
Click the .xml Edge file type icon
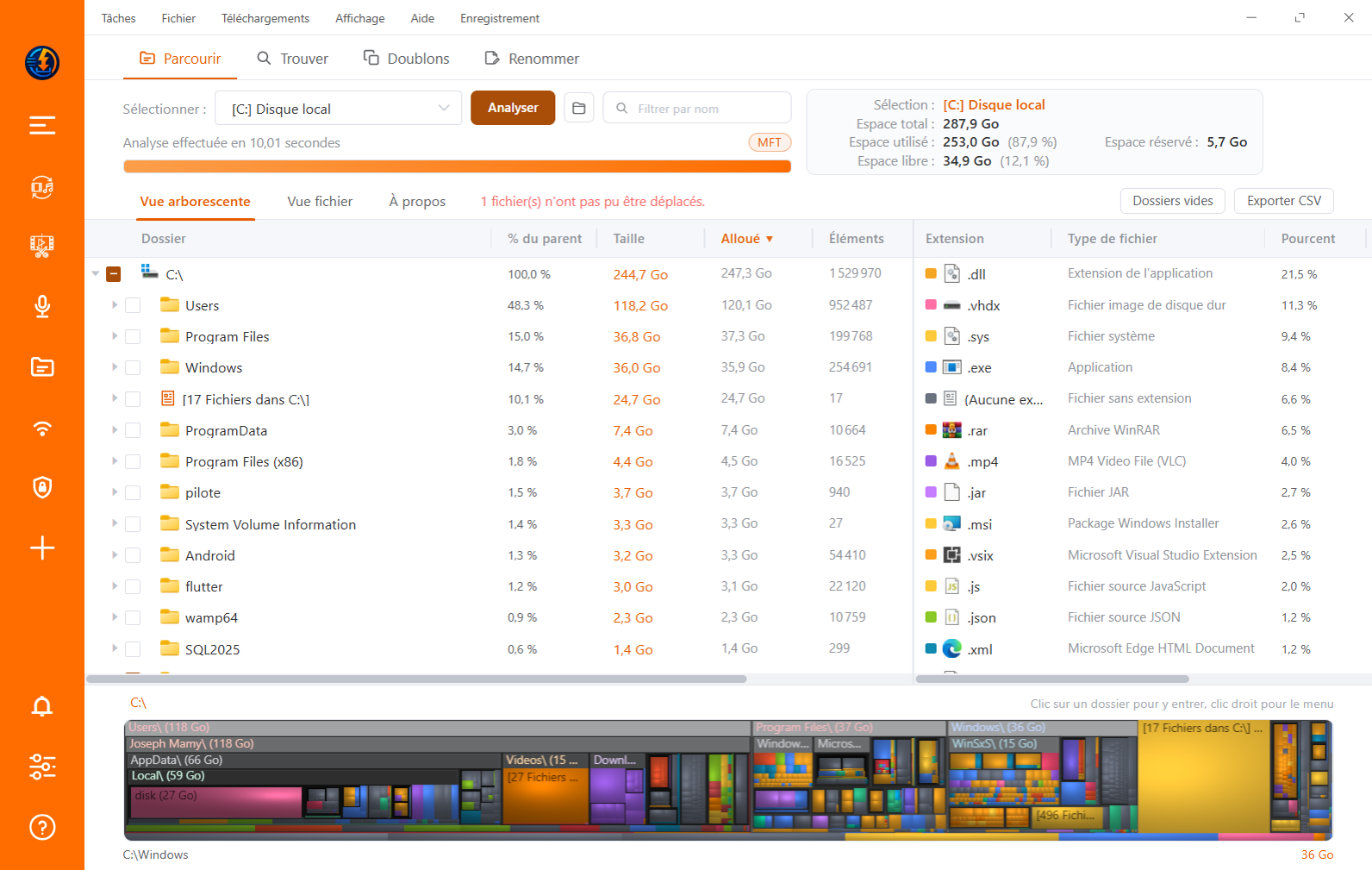tap(951, 649)
